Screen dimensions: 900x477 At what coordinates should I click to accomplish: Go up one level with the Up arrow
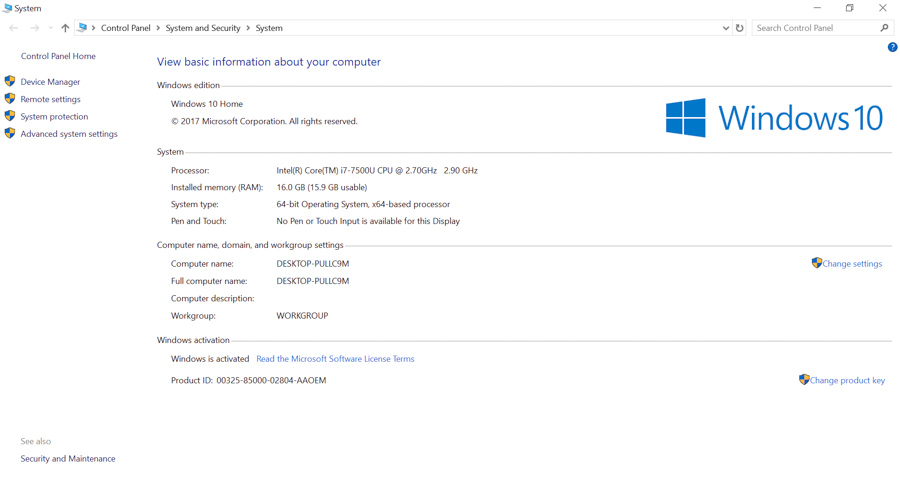65,28
